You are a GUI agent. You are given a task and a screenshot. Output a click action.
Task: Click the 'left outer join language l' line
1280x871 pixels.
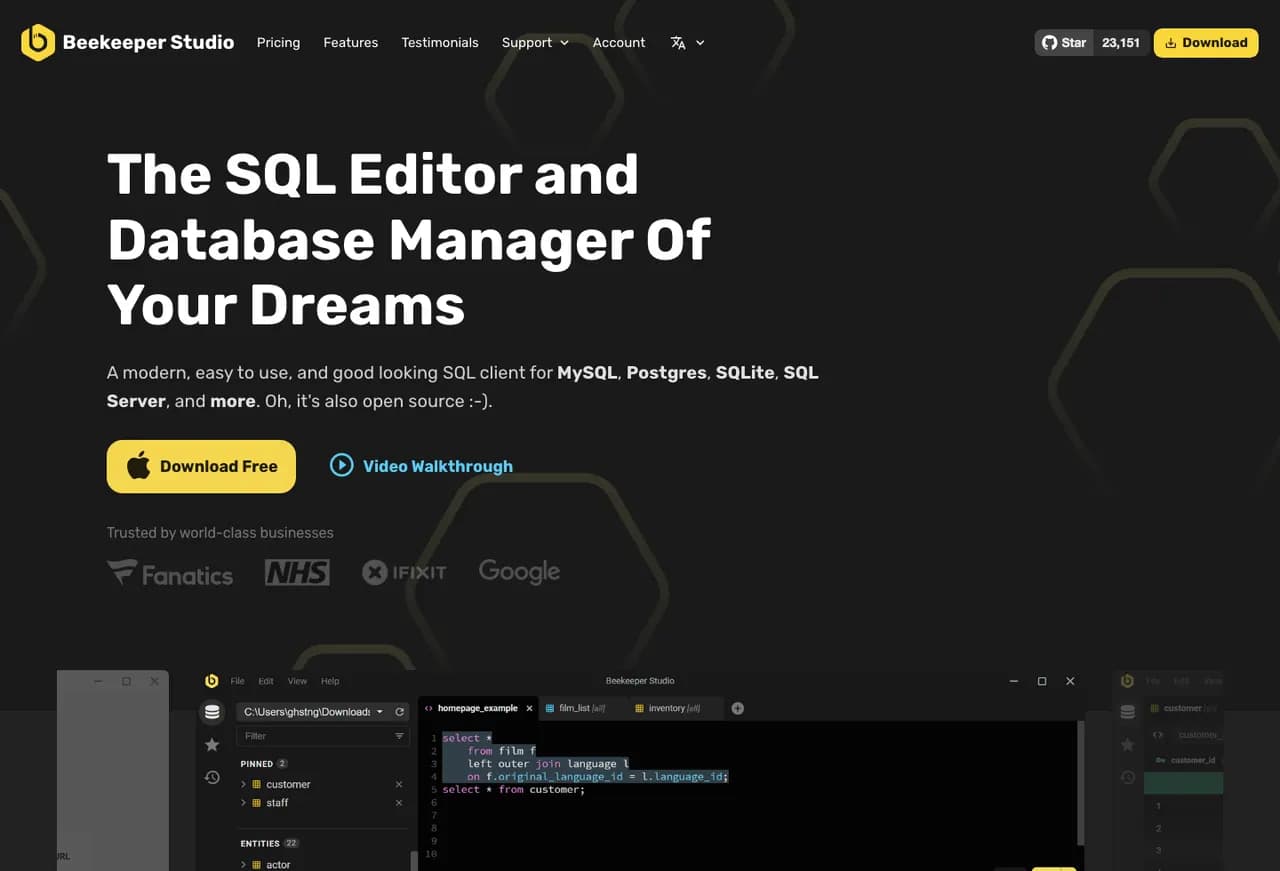tap(548, 764)
